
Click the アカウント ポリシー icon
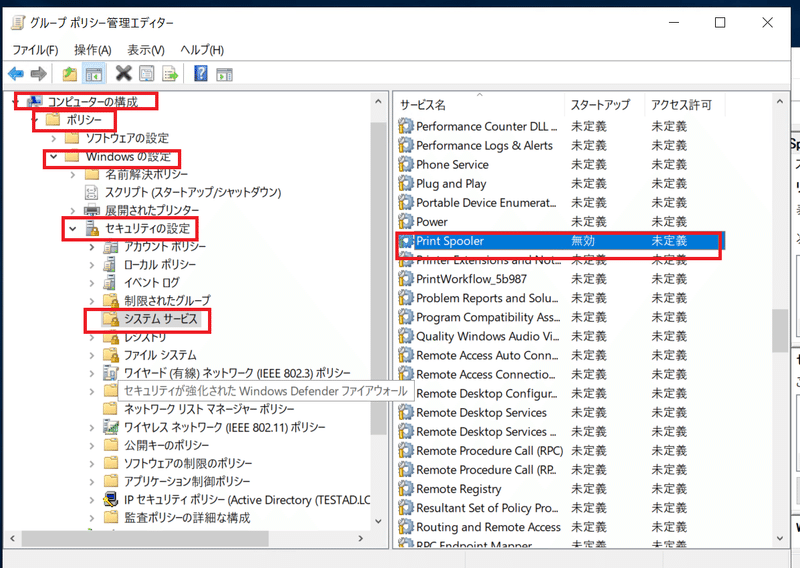[x=111, y=247]
